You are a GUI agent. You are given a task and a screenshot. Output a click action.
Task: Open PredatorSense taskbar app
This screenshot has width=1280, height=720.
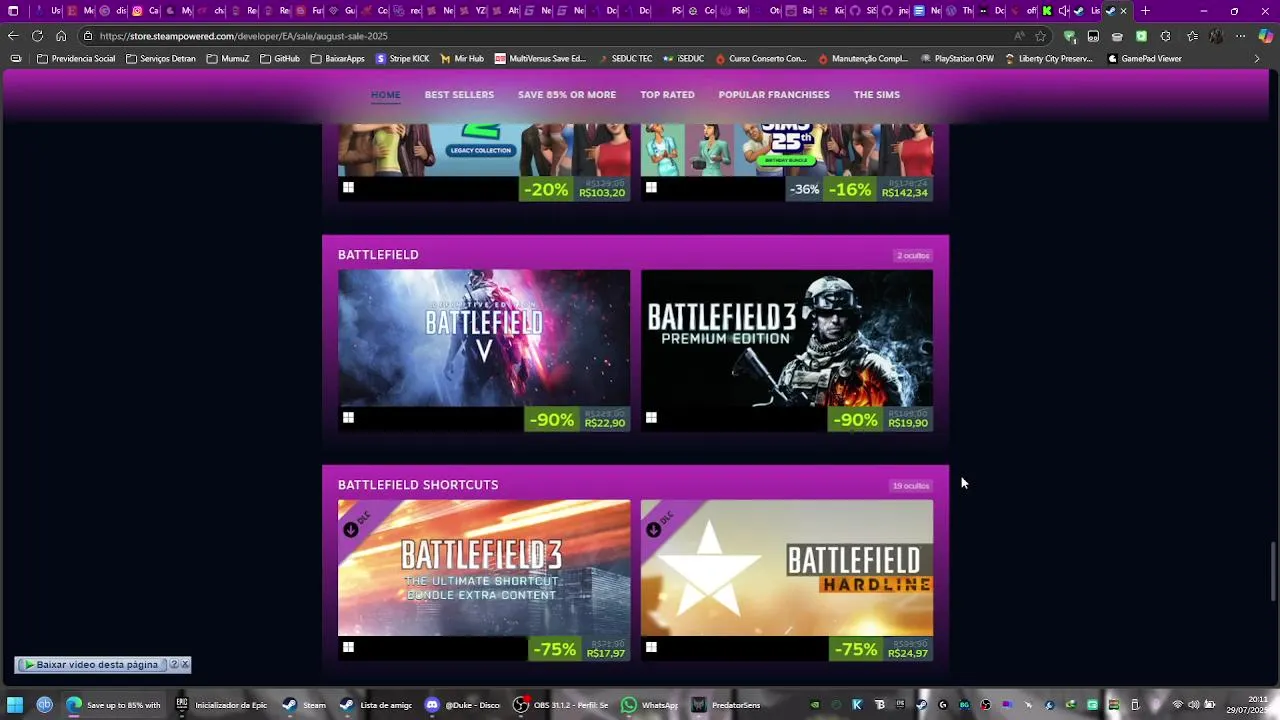(727, 705)
